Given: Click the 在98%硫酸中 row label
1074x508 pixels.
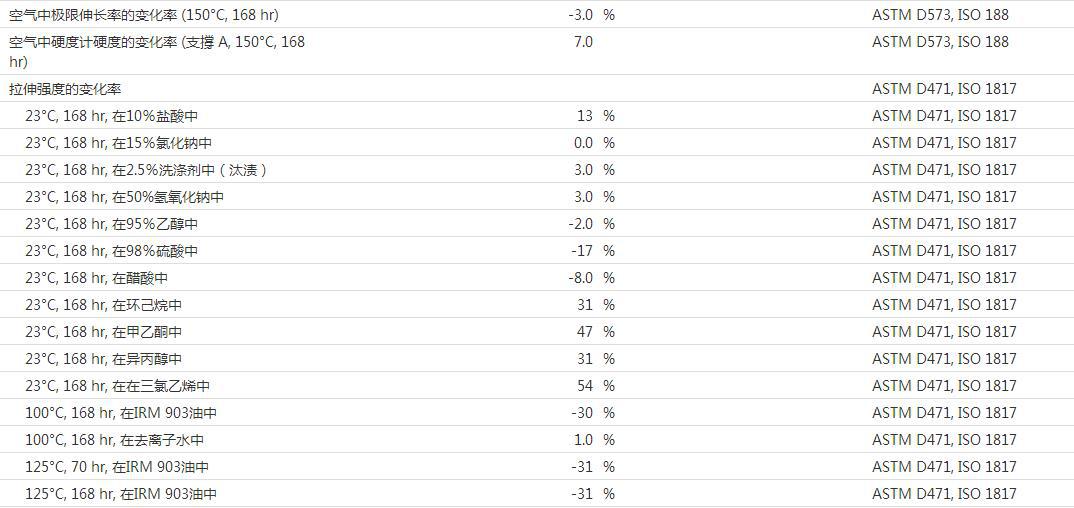Looking at the screenshot, I should tap(111, 251).
